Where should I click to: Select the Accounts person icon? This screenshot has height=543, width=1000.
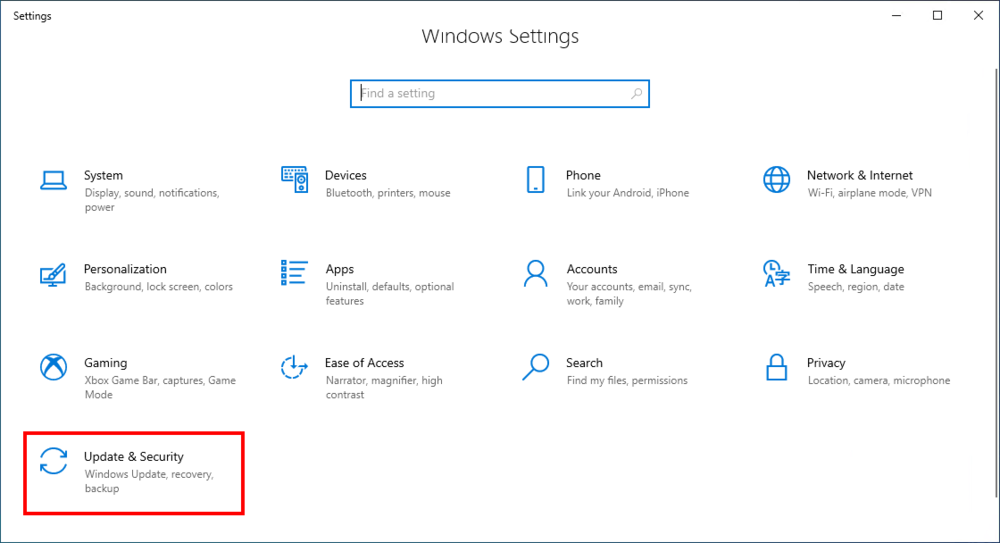click(x=536, y=274)
